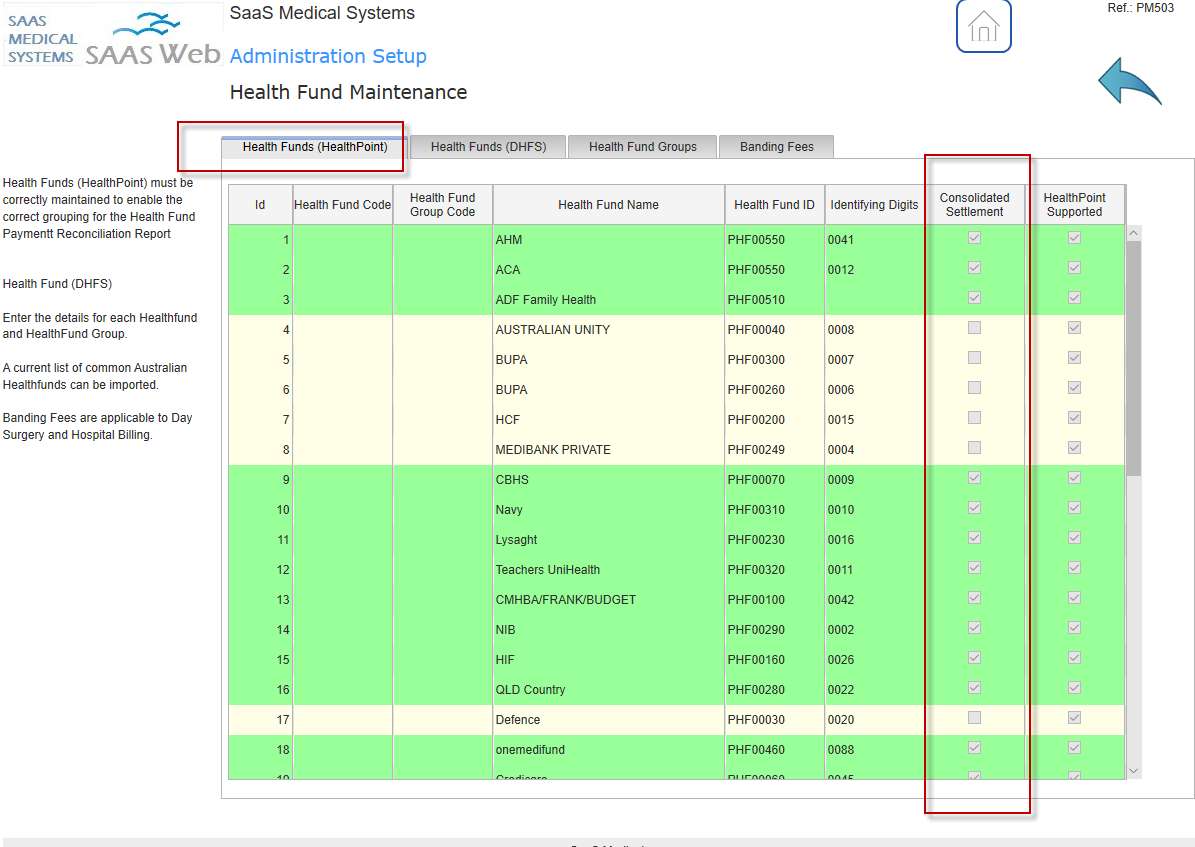Toggle Consolidated Settlement for HCF

(974, 418)
